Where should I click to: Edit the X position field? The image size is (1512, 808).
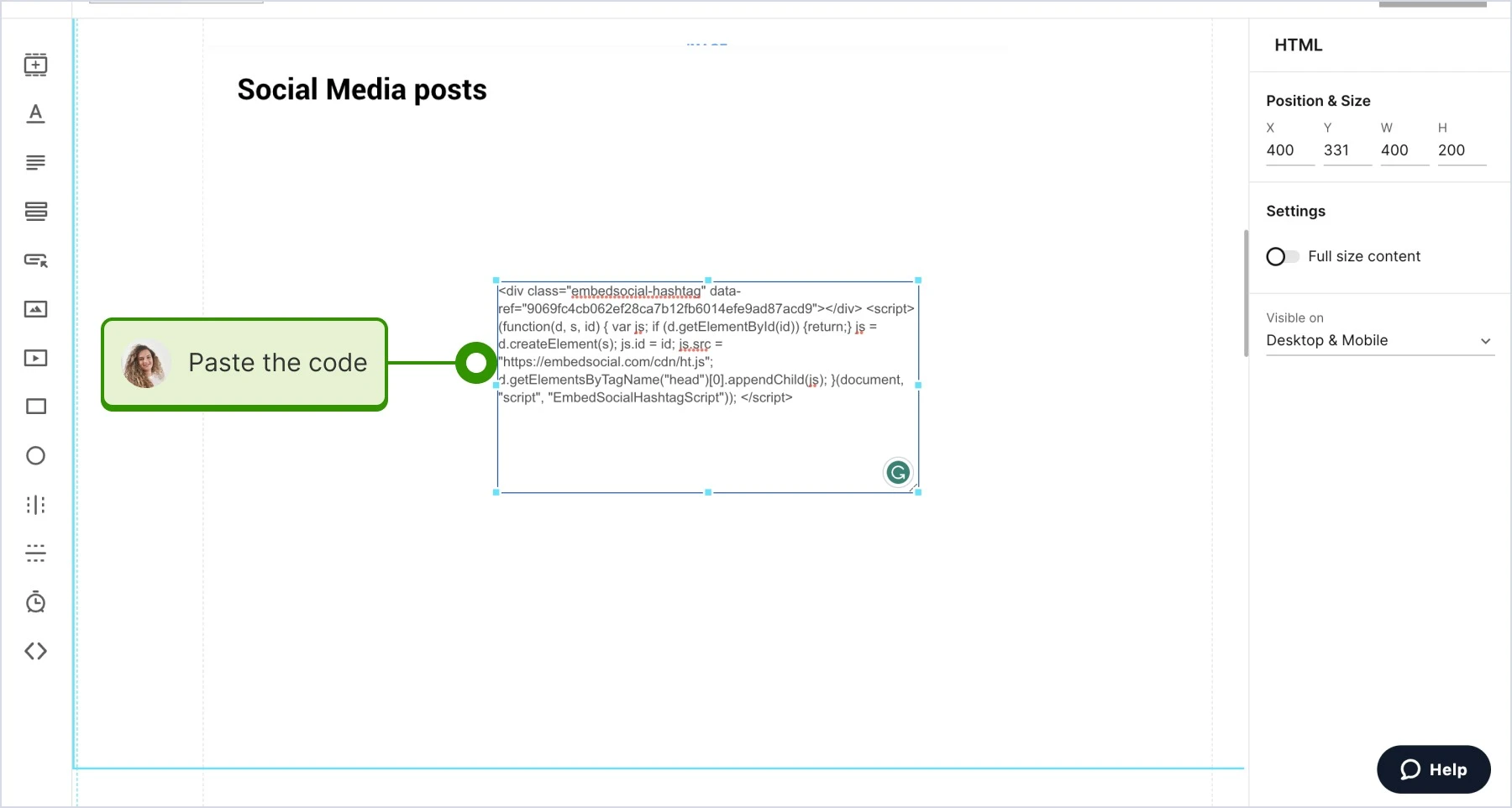pos(1290,150)
